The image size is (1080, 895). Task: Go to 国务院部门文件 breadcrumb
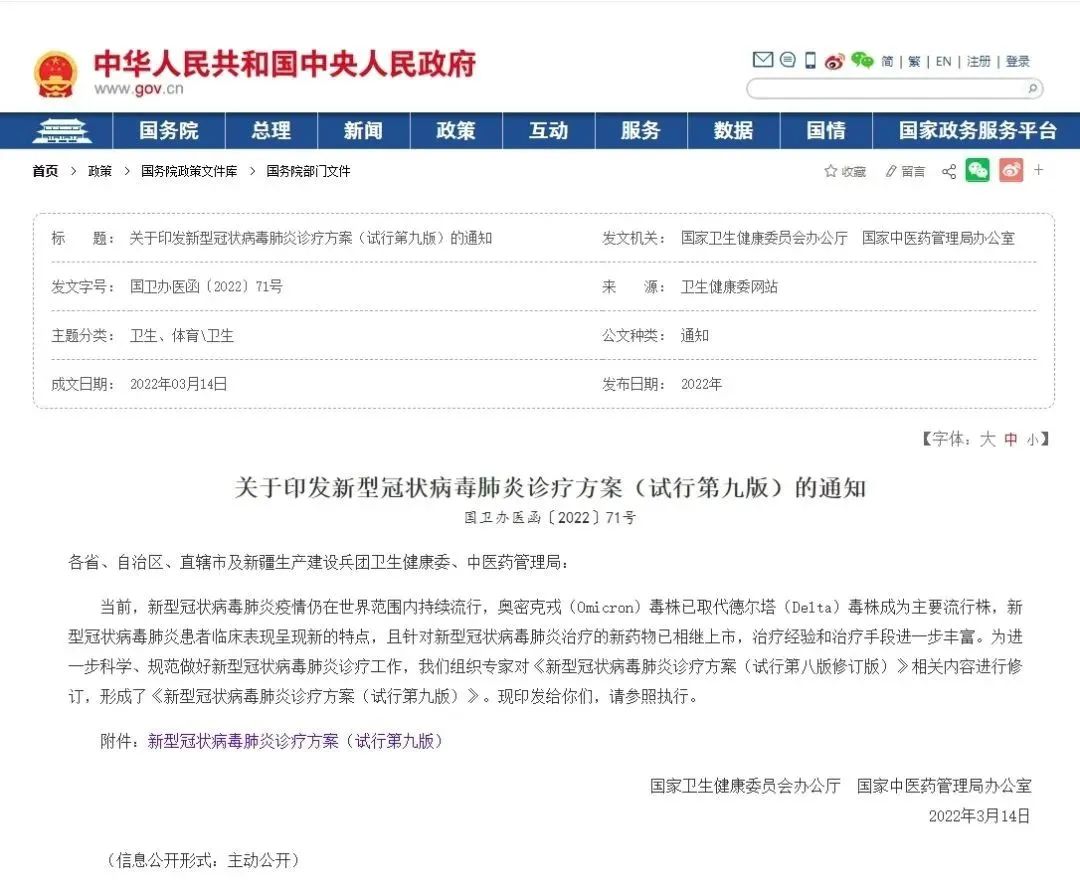point(308,171)
